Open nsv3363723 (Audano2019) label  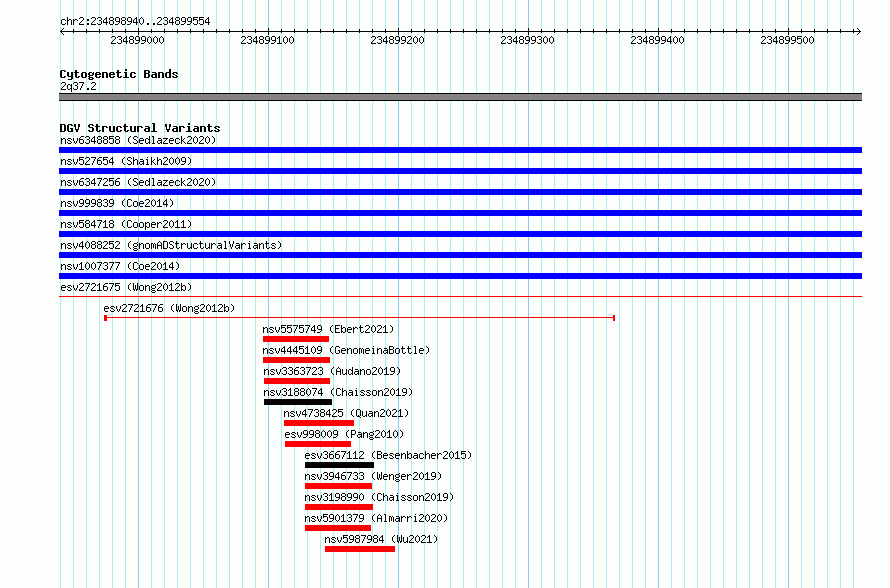click(x=332, y=371)
